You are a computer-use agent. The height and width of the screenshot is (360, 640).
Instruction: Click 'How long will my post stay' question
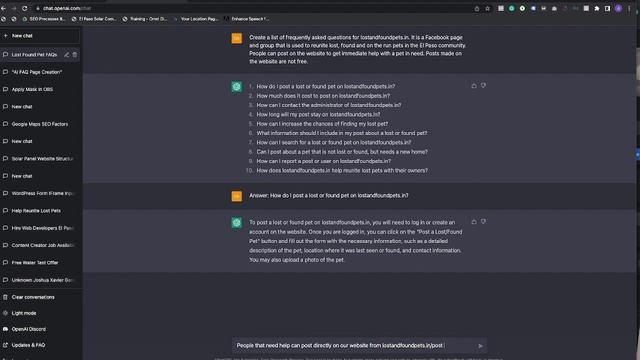(318, 115)
